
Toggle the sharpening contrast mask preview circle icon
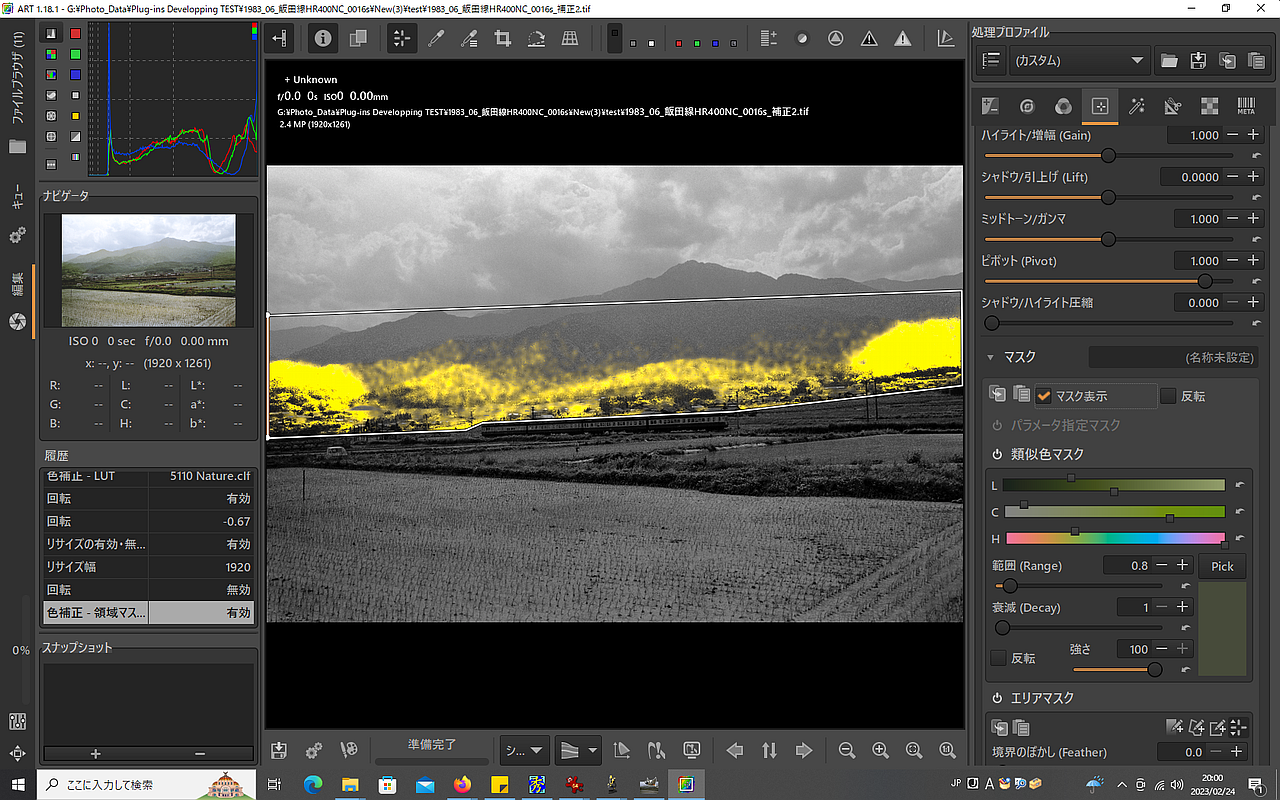(801, 39)
